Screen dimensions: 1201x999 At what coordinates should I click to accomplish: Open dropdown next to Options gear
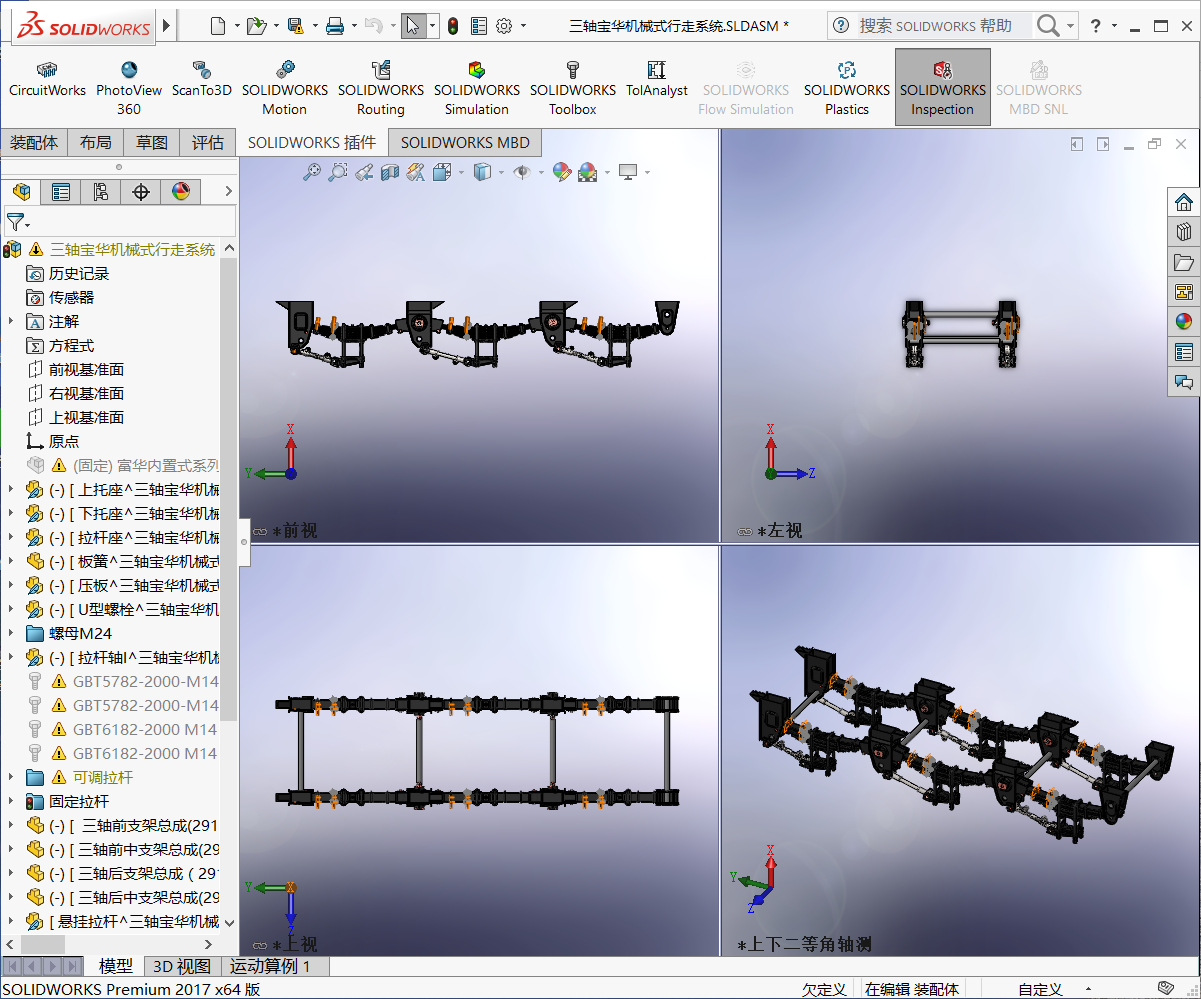524,27
